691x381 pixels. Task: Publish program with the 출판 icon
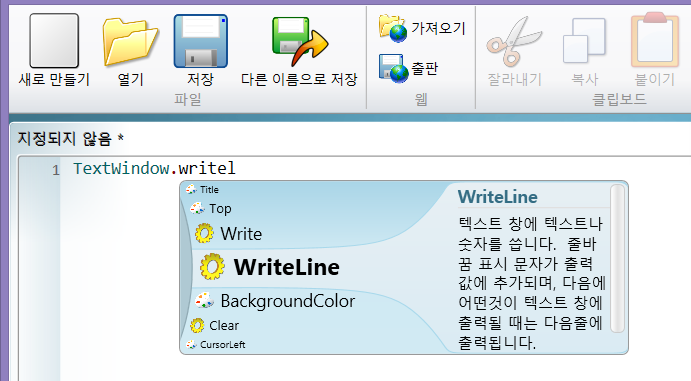click(393, 68)
